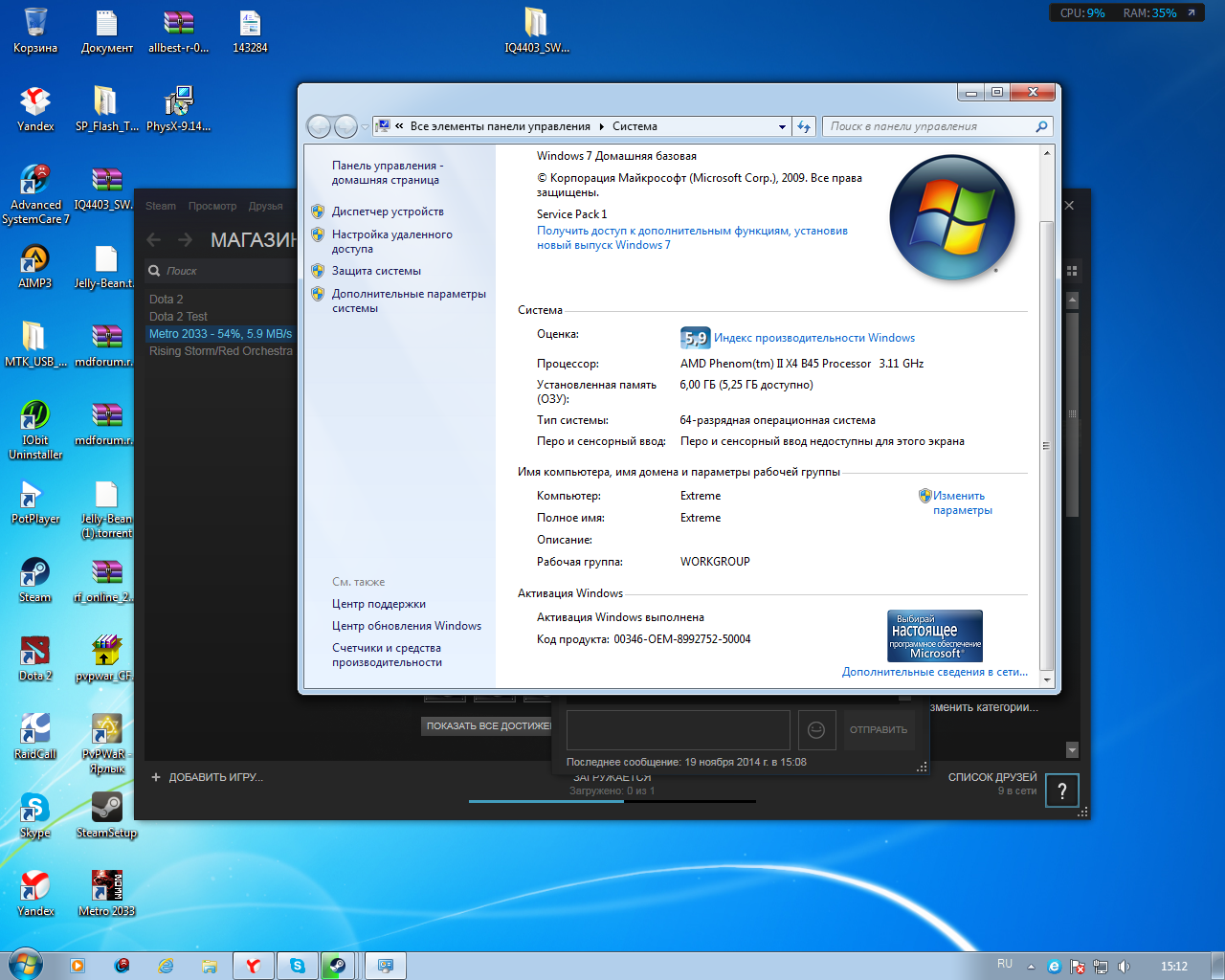
Task: Open Диспетчер устройств link
Action: (388, 212)
